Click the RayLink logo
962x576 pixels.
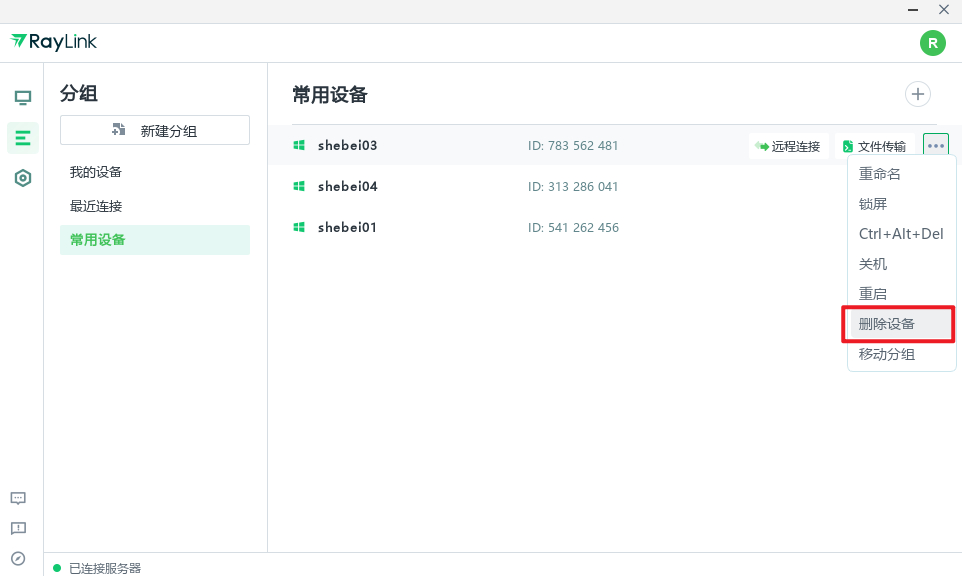click(x=53, y=42)
